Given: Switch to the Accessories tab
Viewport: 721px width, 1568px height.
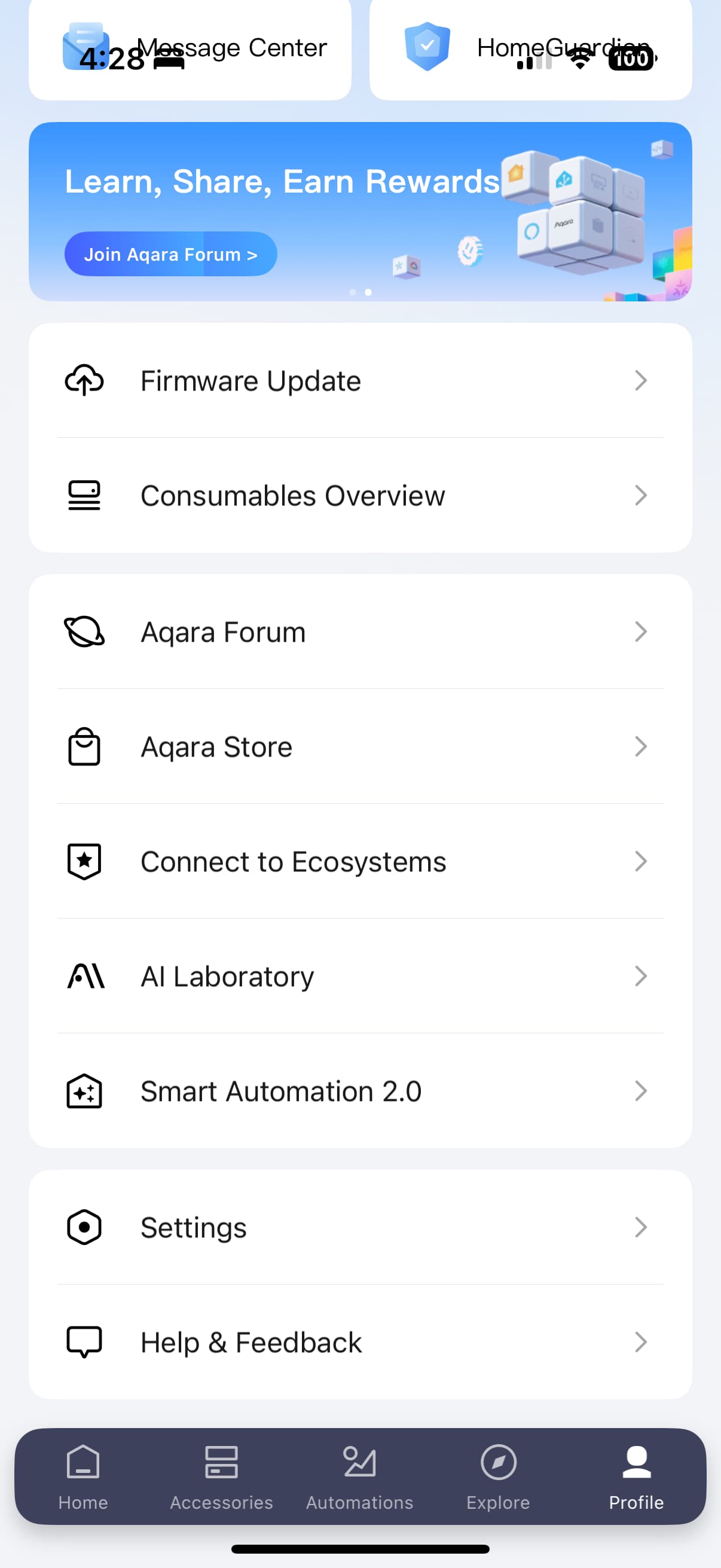Looking at the screenshot, I should [221, 1476].
